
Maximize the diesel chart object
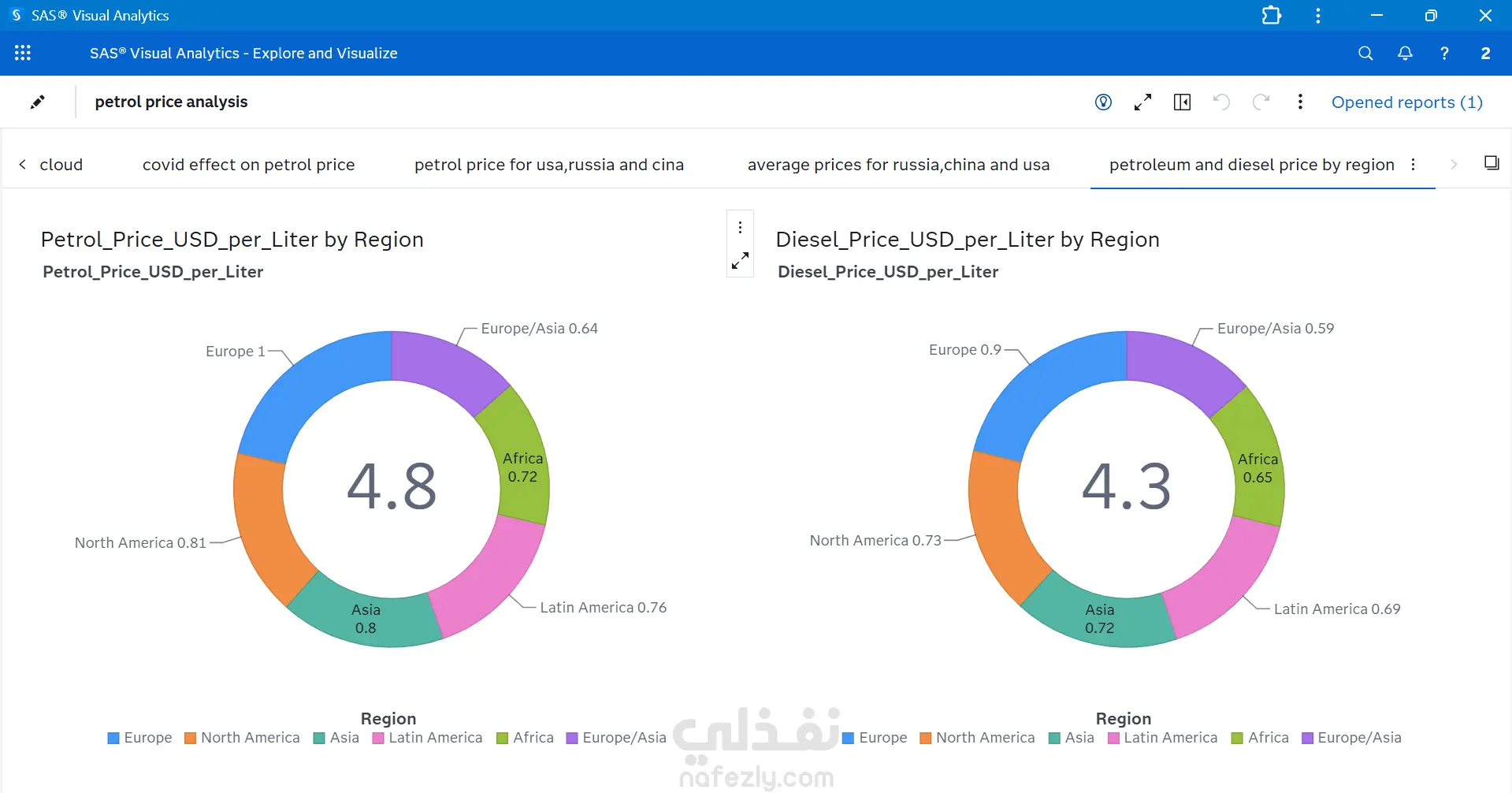pos(740,261)
